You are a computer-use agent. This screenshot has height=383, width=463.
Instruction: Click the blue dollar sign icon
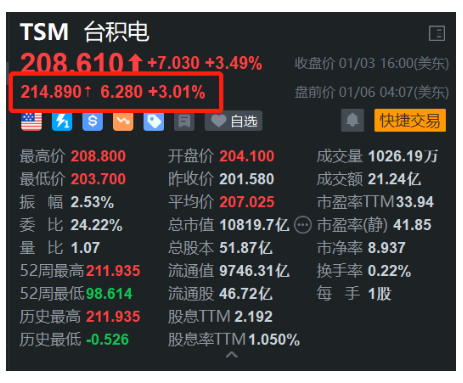(93, 121)
